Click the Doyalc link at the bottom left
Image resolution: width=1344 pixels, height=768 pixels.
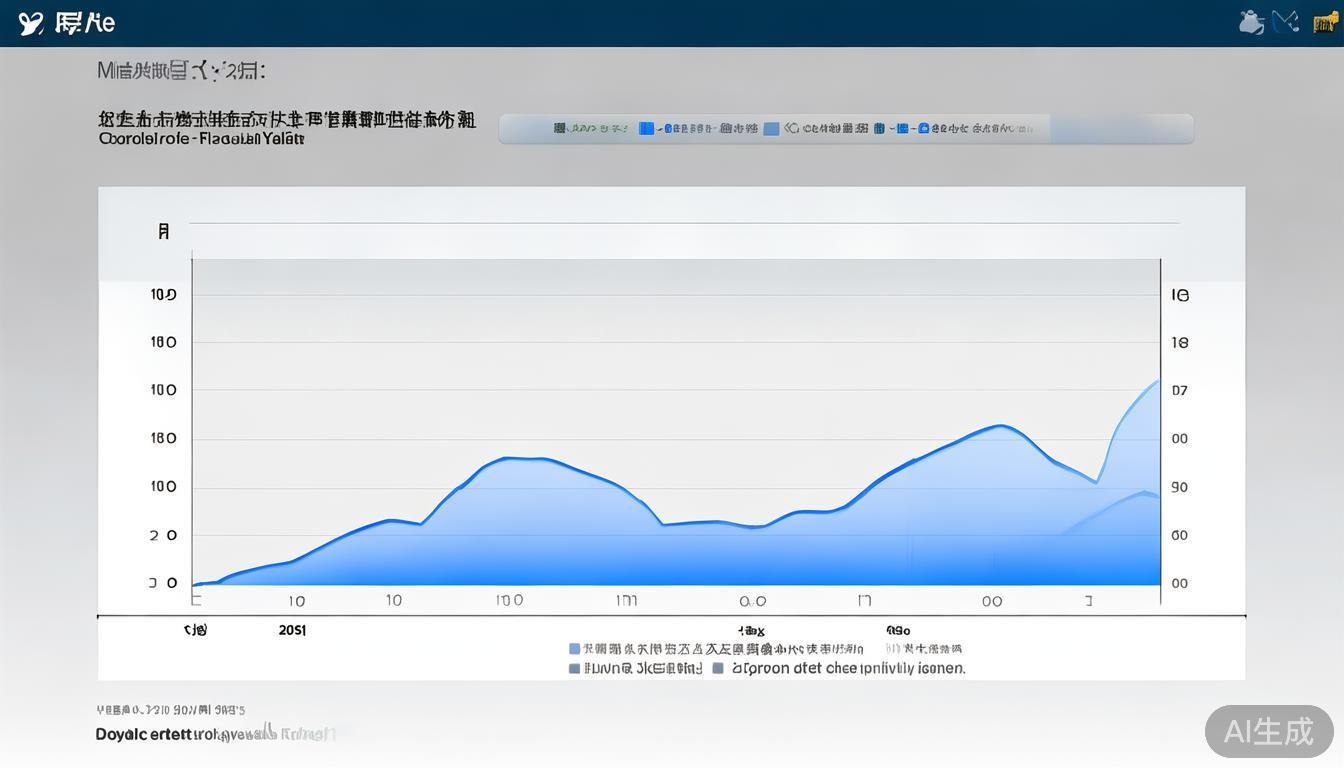[150, 734]
